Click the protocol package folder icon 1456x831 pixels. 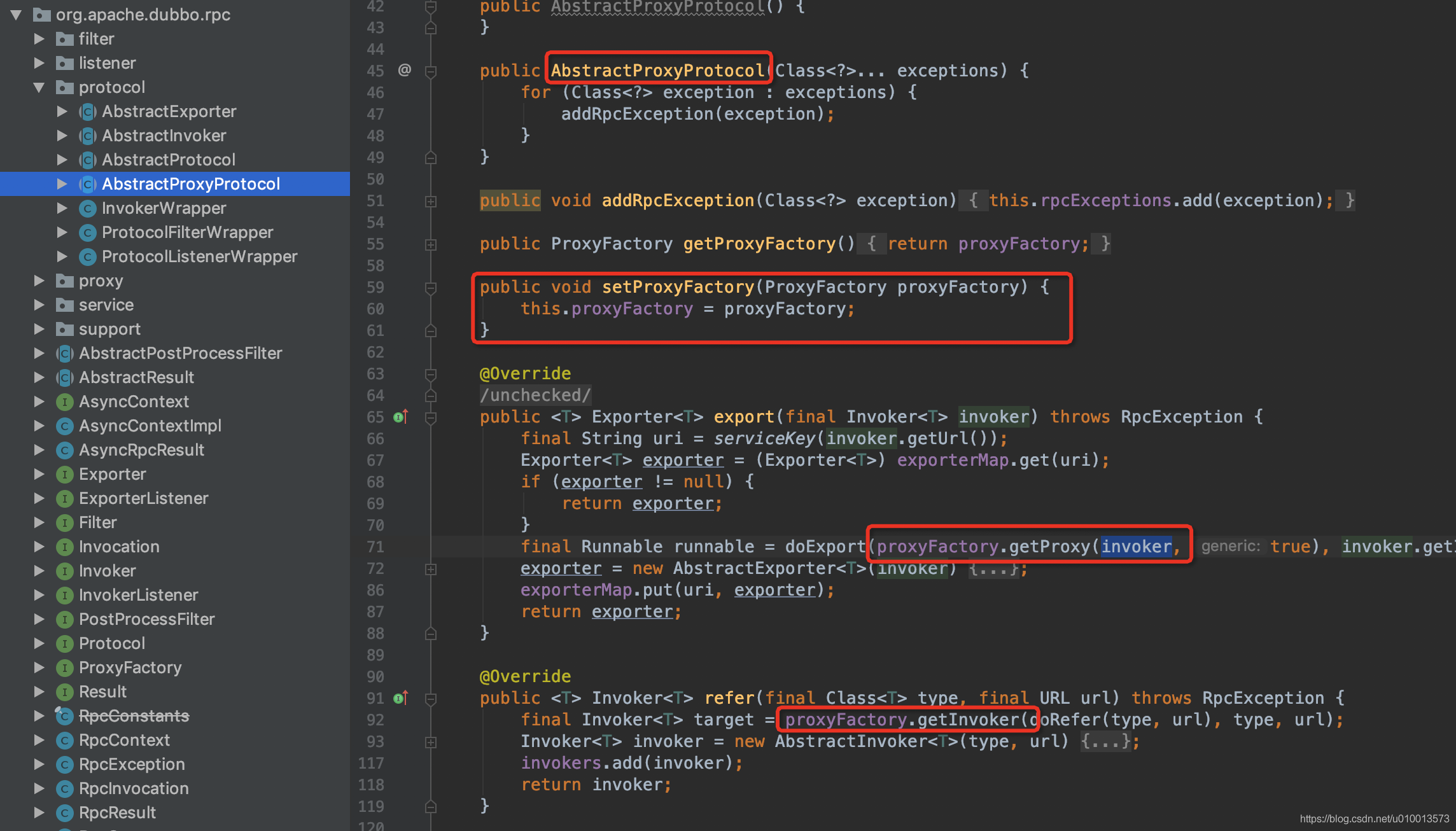tap(64, 87)
